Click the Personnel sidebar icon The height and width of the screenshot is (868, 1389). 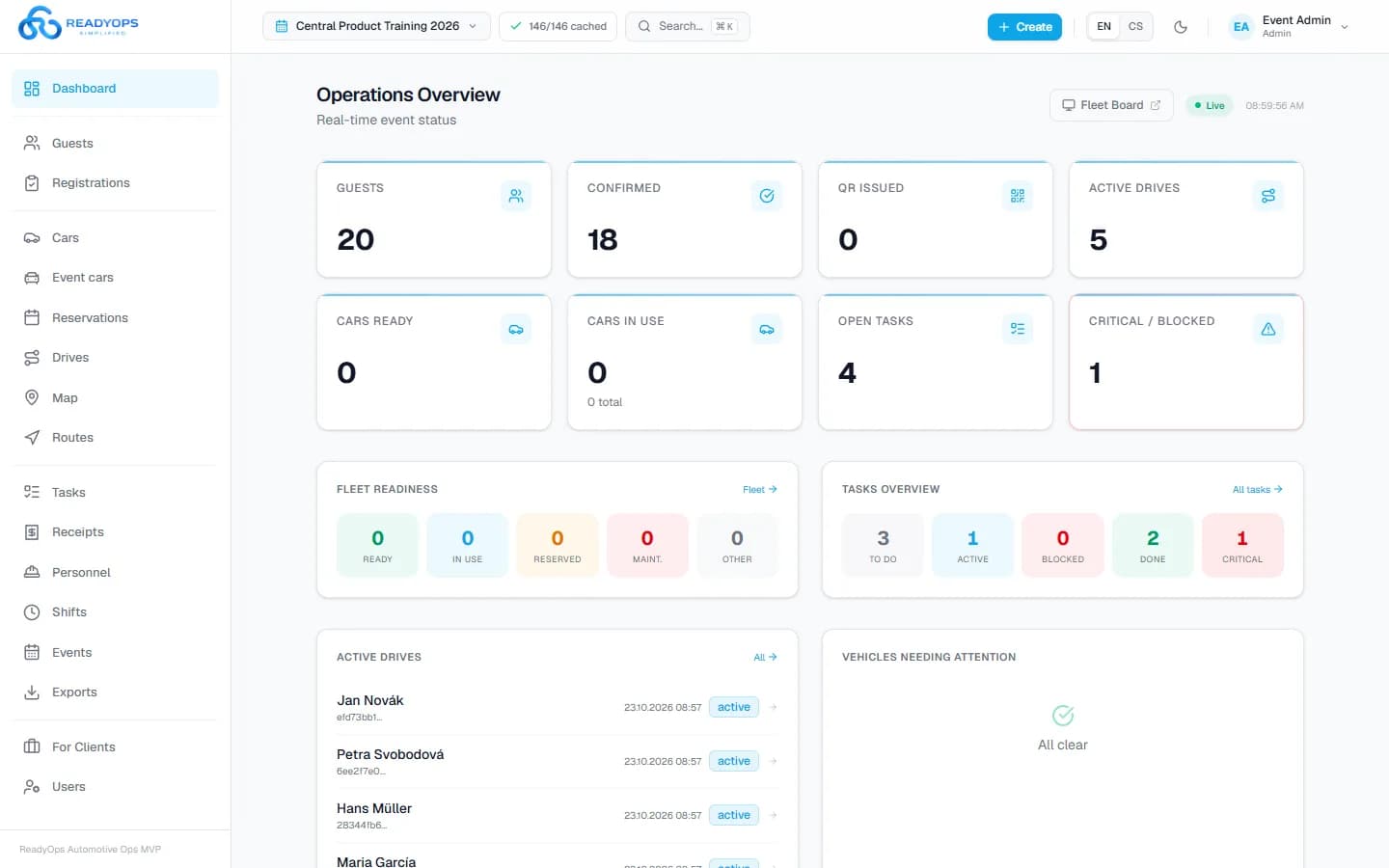tap(32, 573)
